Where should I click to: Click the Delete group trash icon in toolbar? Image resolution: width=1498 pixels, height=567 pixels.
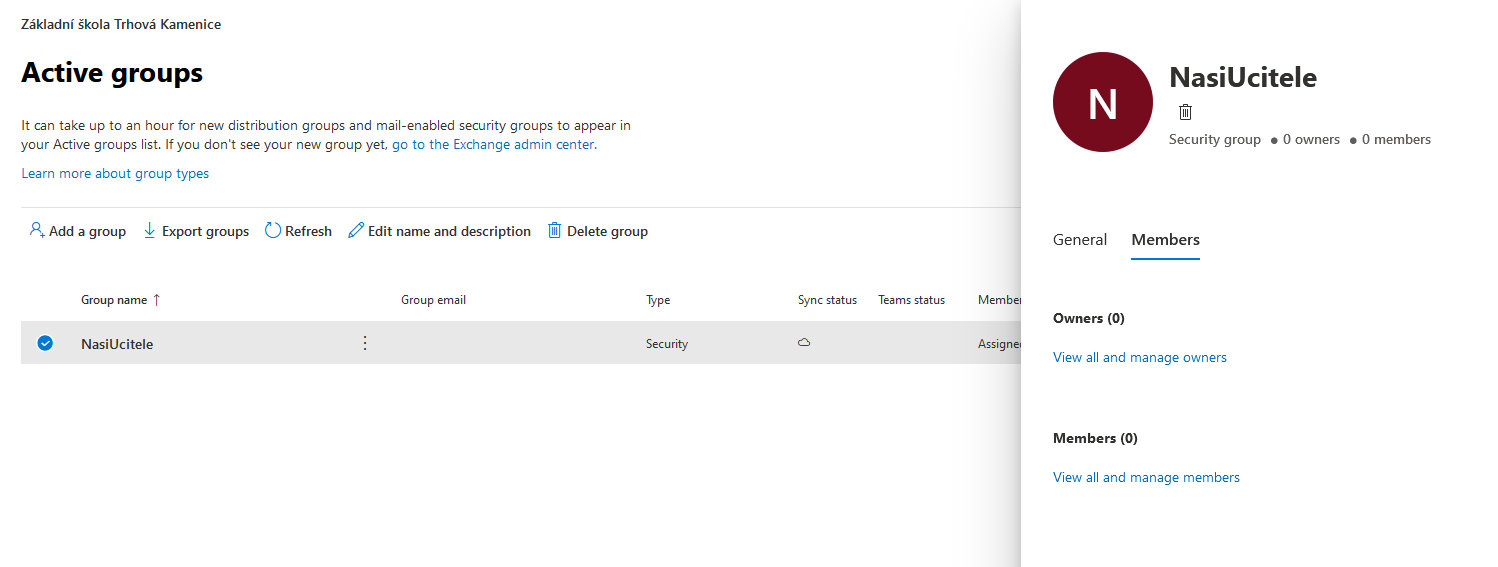(x=554, y=231)
